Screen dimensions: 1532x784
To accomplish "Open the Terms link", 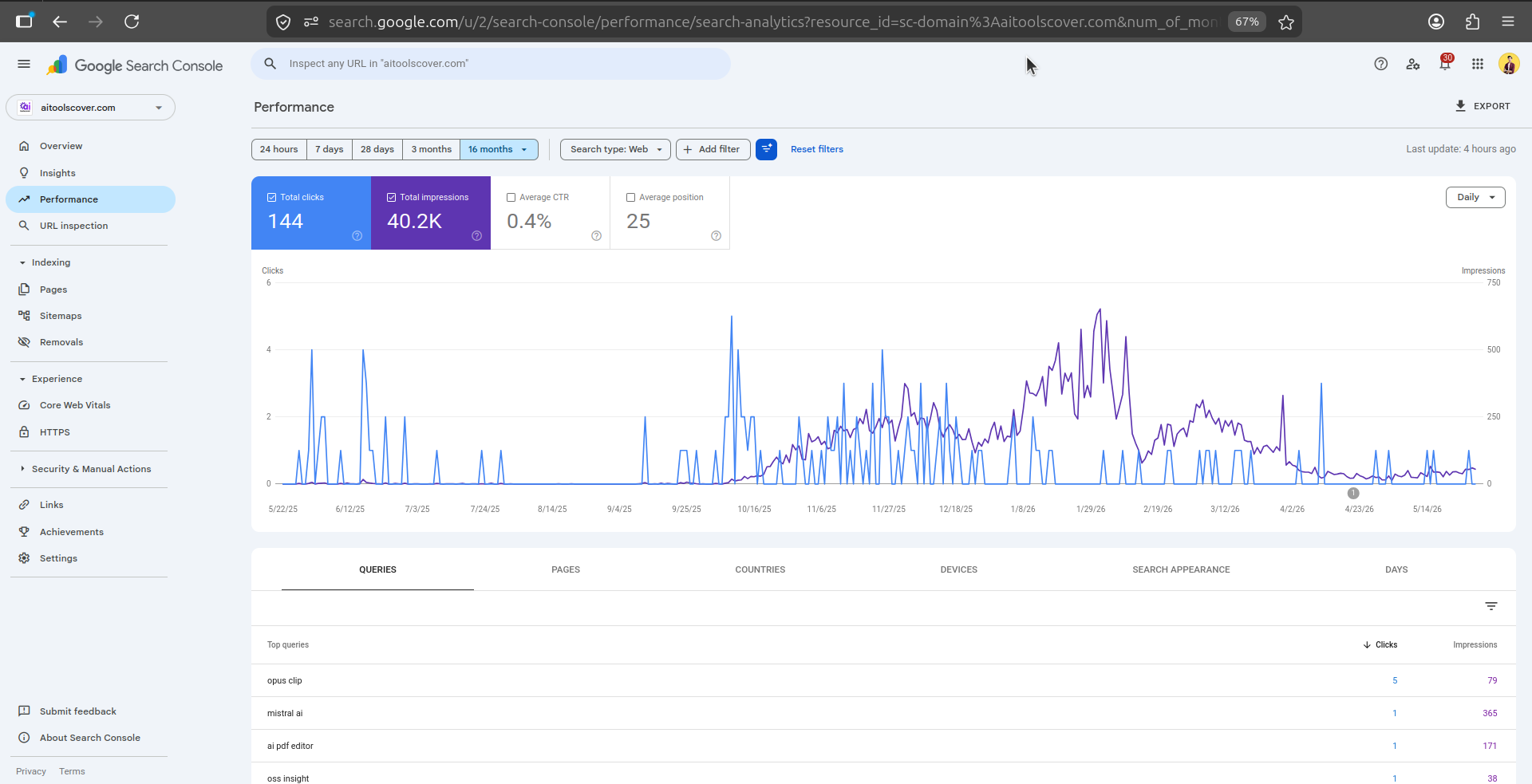I will 72,771.
